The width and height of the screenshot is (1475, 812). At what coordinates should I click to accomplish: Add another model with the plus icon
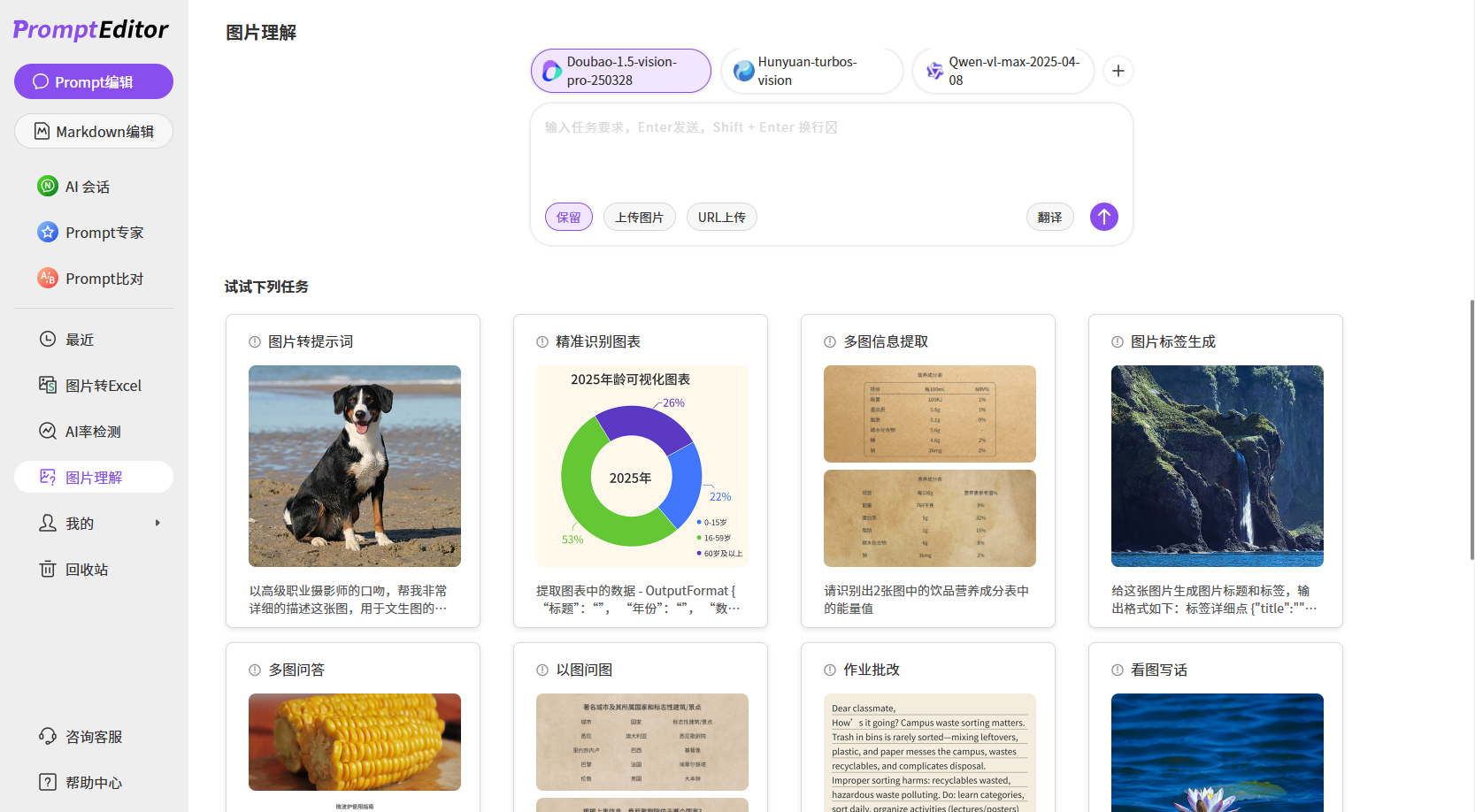(1118, 71)
